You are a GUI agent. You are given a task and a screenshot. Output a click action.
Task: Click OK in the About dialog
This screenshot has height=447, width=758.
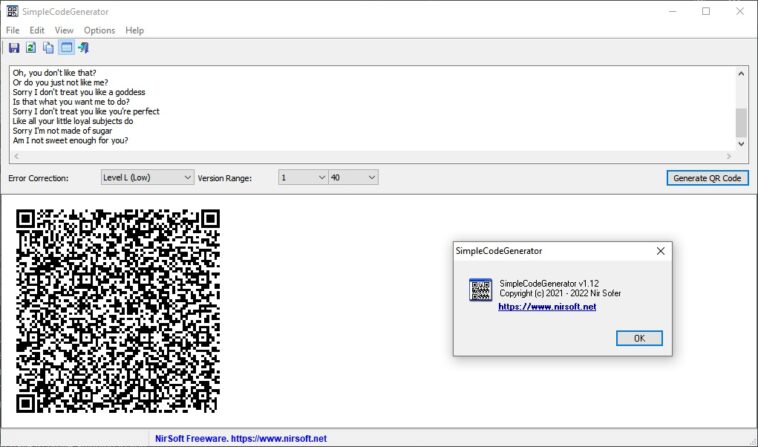(639, 338)
